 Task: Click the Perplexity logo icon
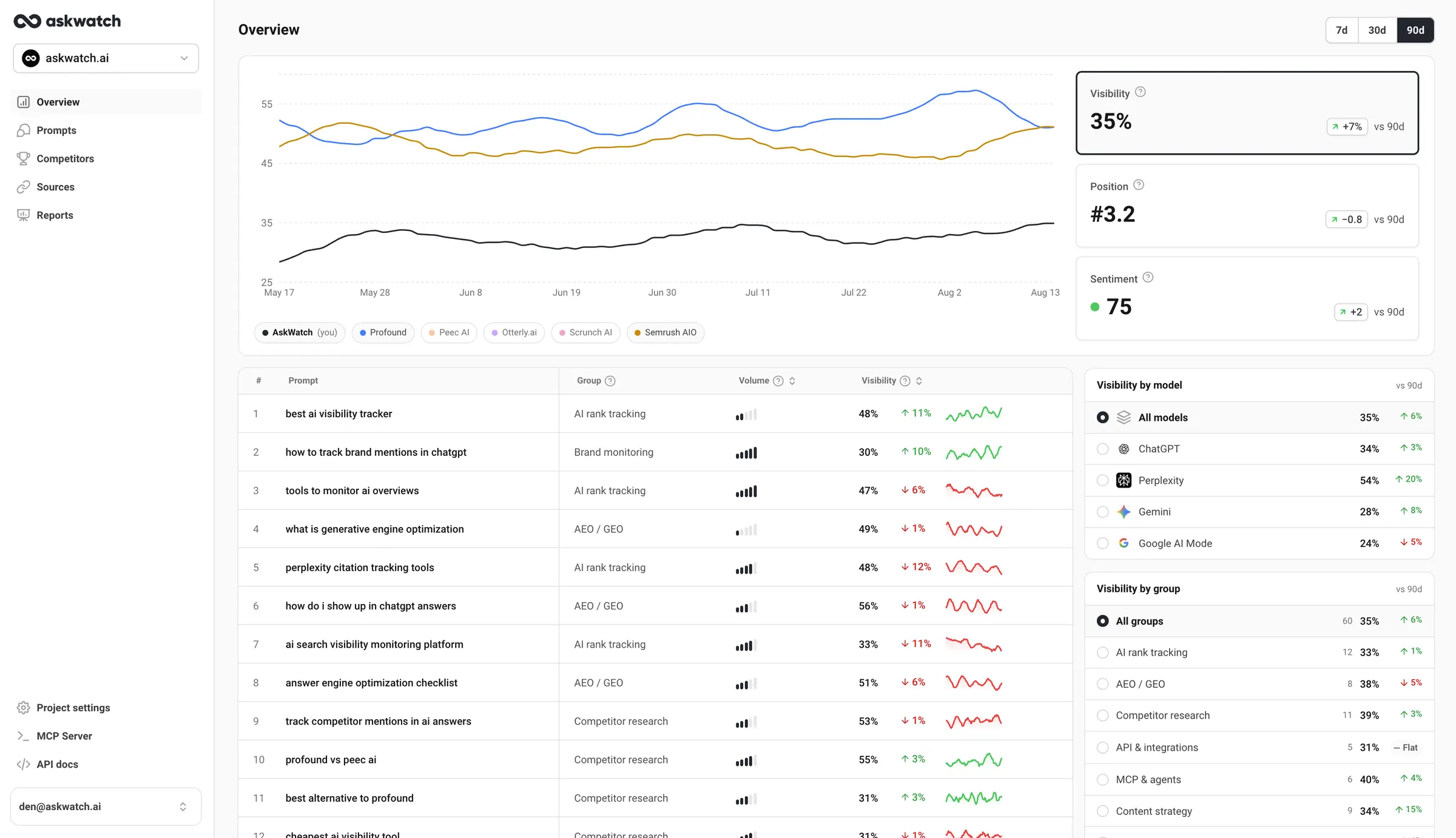pos(1124,480)
